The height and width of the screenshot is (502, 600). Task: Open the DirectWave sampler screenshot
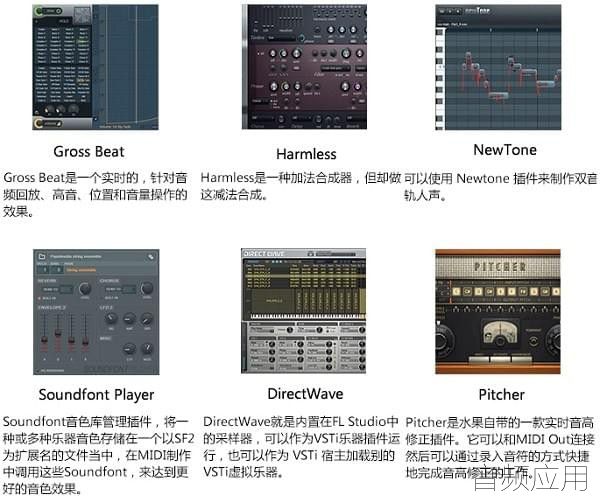(303, 311)
